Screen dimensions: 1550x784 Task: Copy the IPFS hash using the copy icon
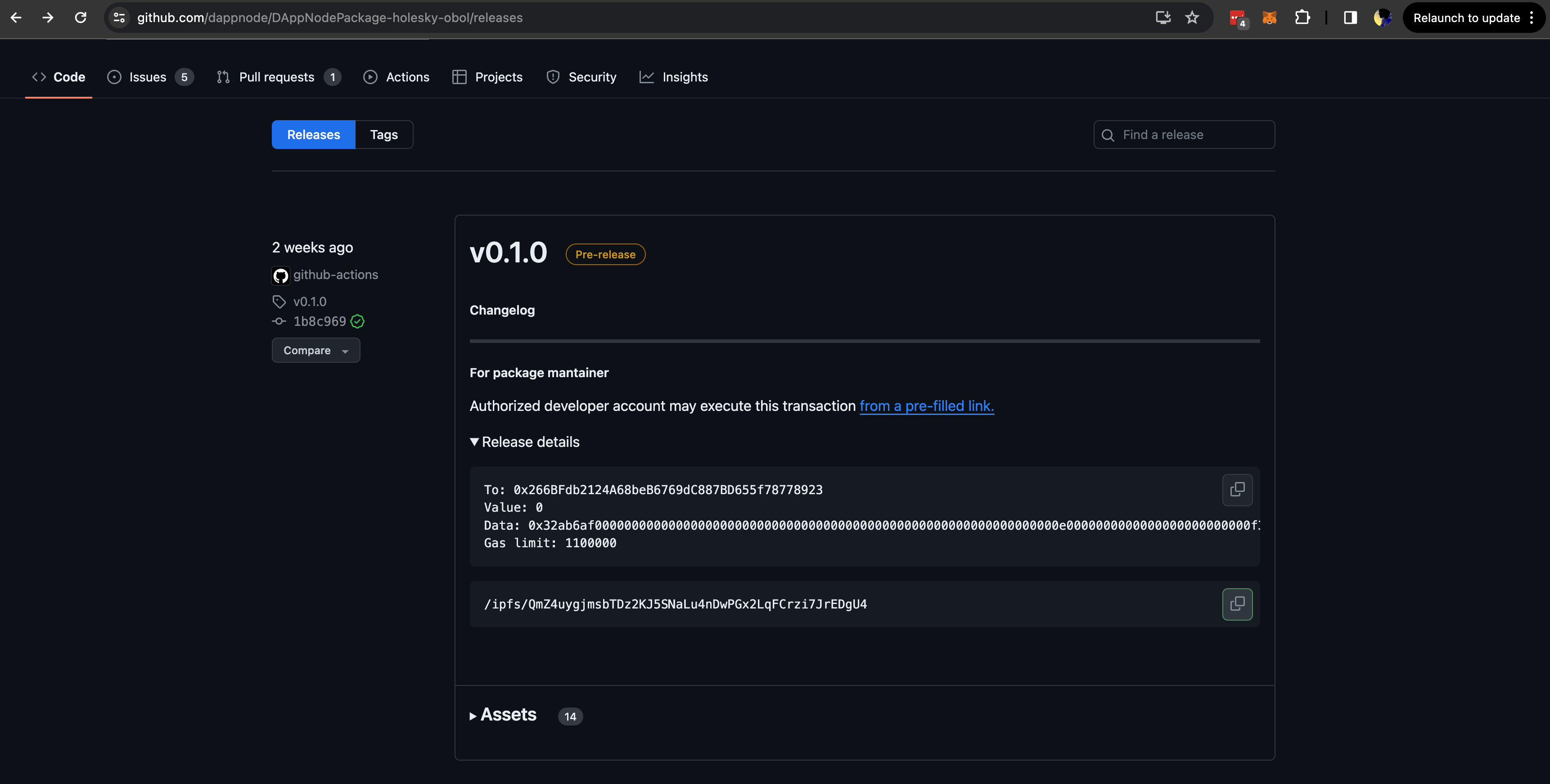(x=1237, y=604)
